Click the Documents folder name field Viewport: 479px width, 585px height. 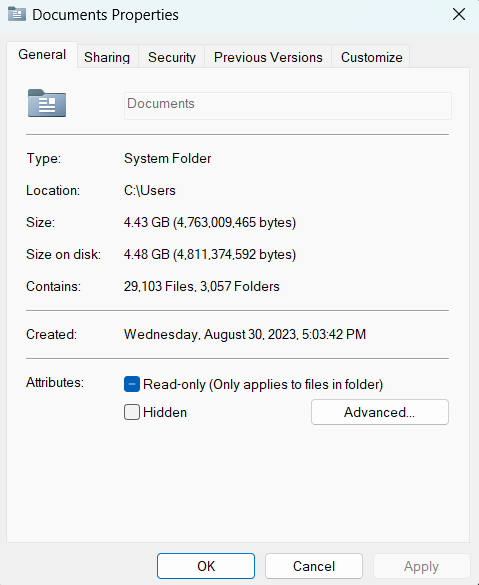pos(288,106)
